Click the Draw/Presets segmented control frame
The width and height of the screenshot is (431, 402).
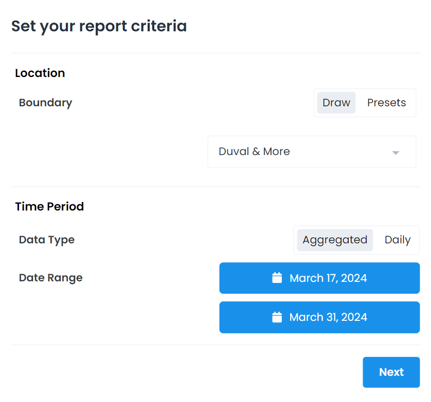[365, 103]
